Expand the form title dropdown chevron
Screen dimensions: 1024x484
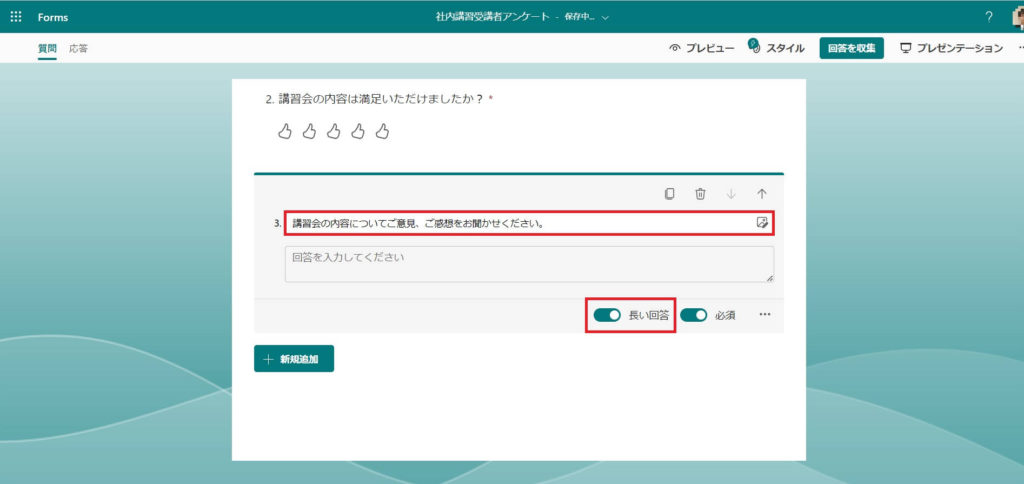pyautogui.click(x=605, y=17)
